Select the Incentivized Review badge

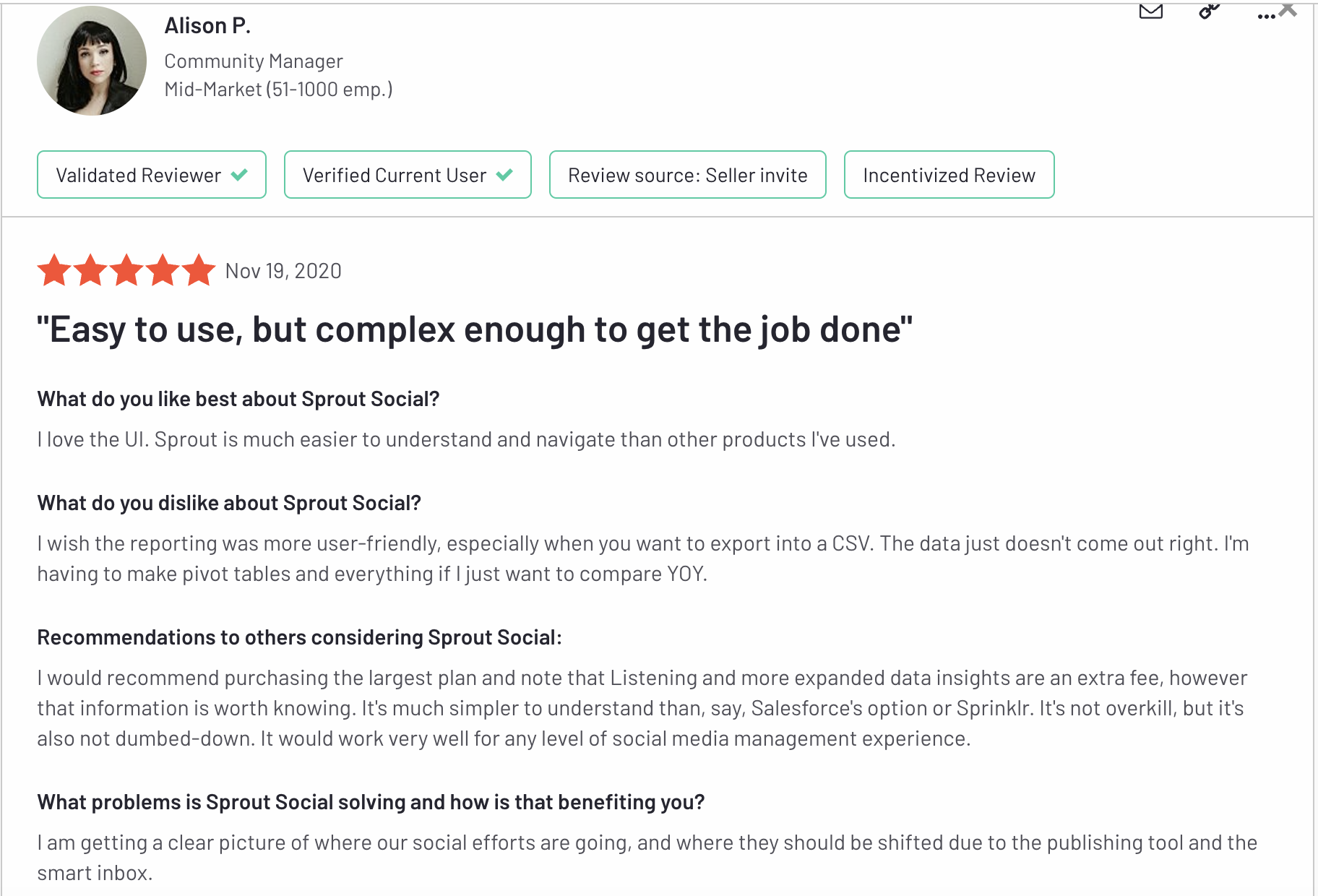tap(949, 175)
